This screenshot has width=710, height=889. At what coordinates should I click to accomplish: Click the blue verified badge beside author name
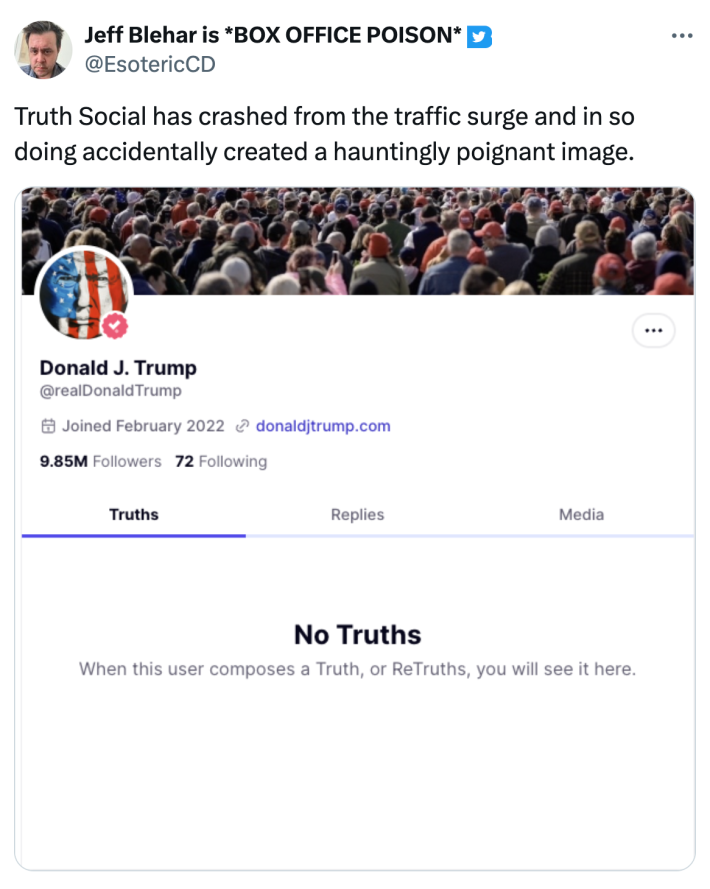[480, 37]
